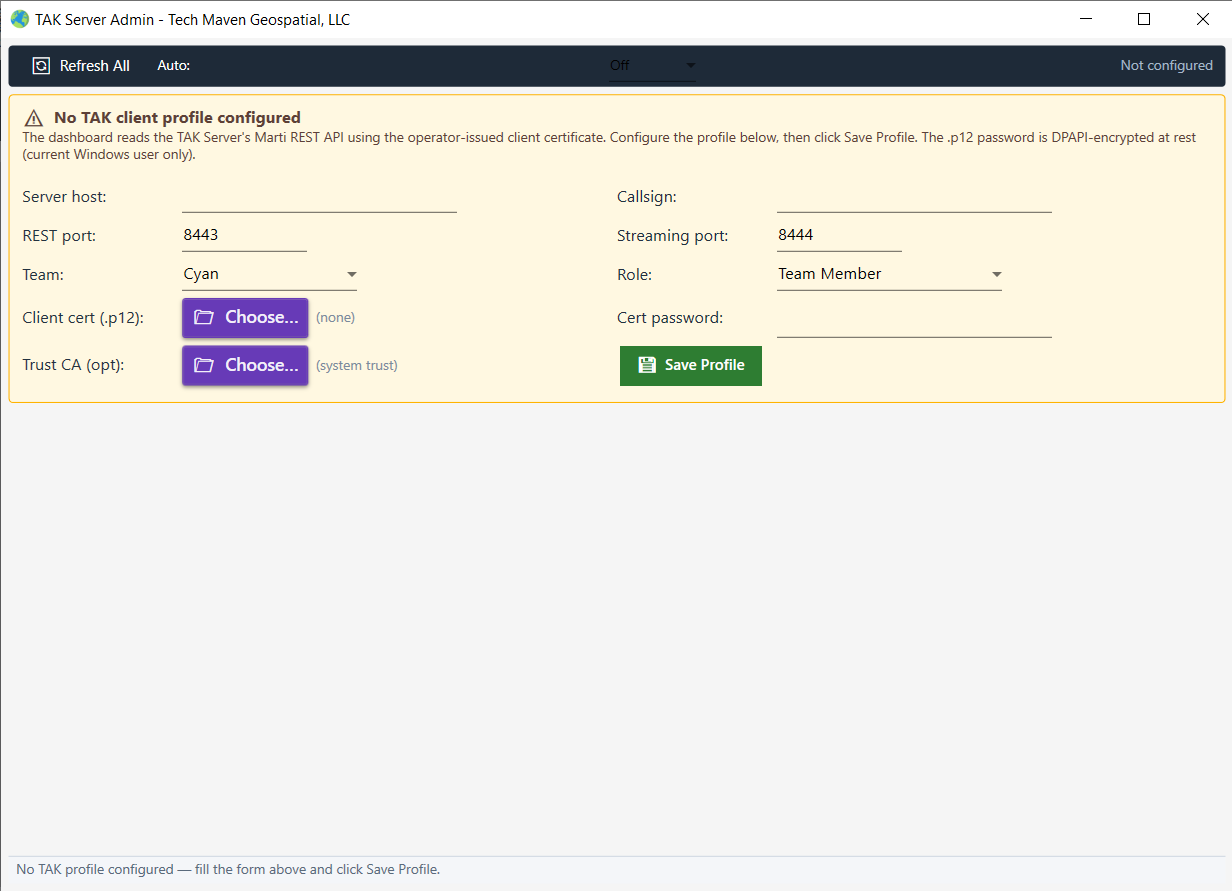
Task: Choose a Client cert .p12 file
Action: point(245,317)
